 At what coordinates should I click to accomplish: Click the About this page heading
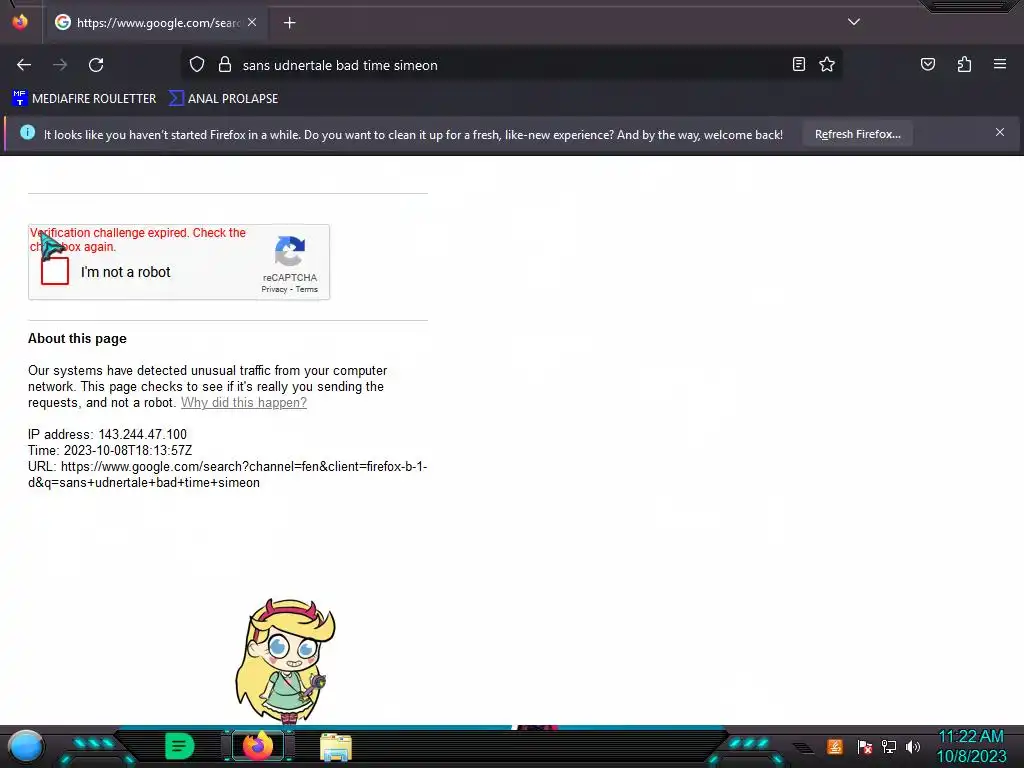click(x=77, y=338)
